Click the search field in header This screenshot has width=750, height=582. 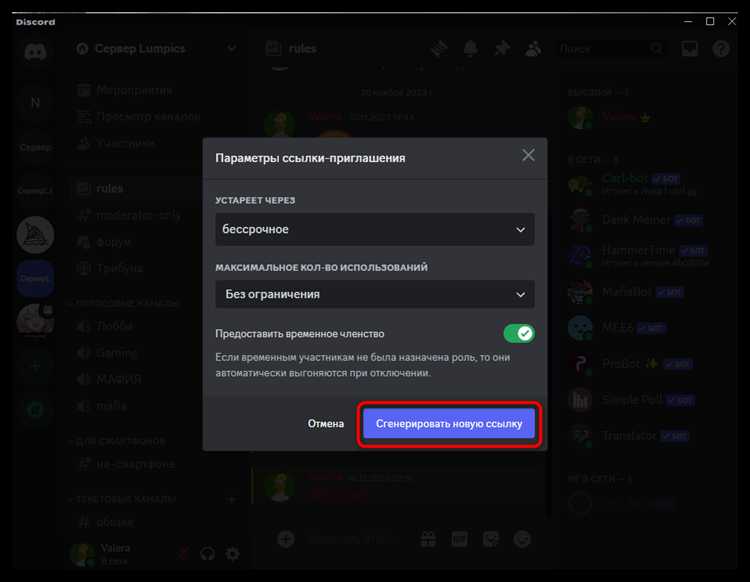(611, 48)
